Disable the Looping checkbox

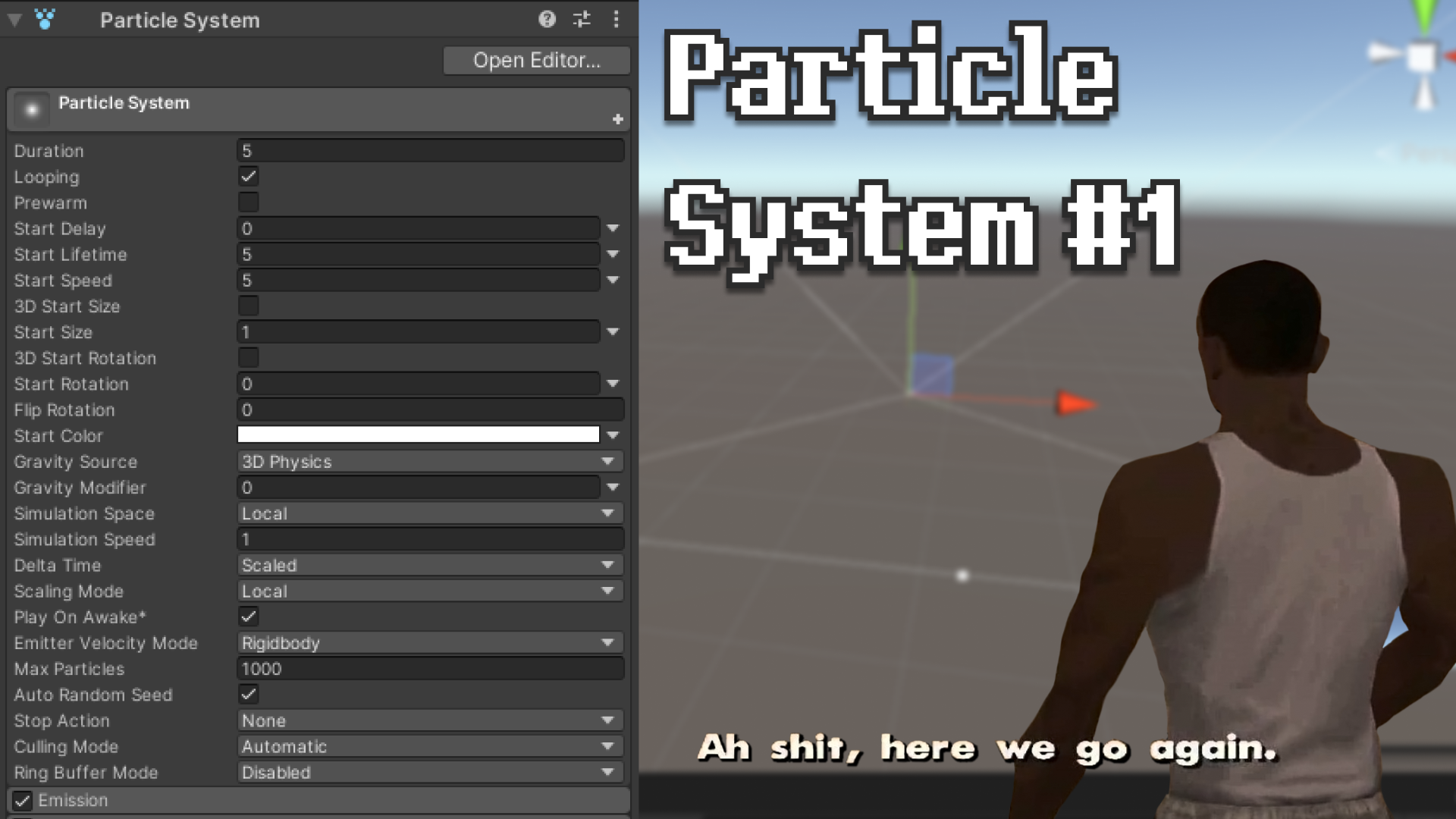(x=248, y=177)
